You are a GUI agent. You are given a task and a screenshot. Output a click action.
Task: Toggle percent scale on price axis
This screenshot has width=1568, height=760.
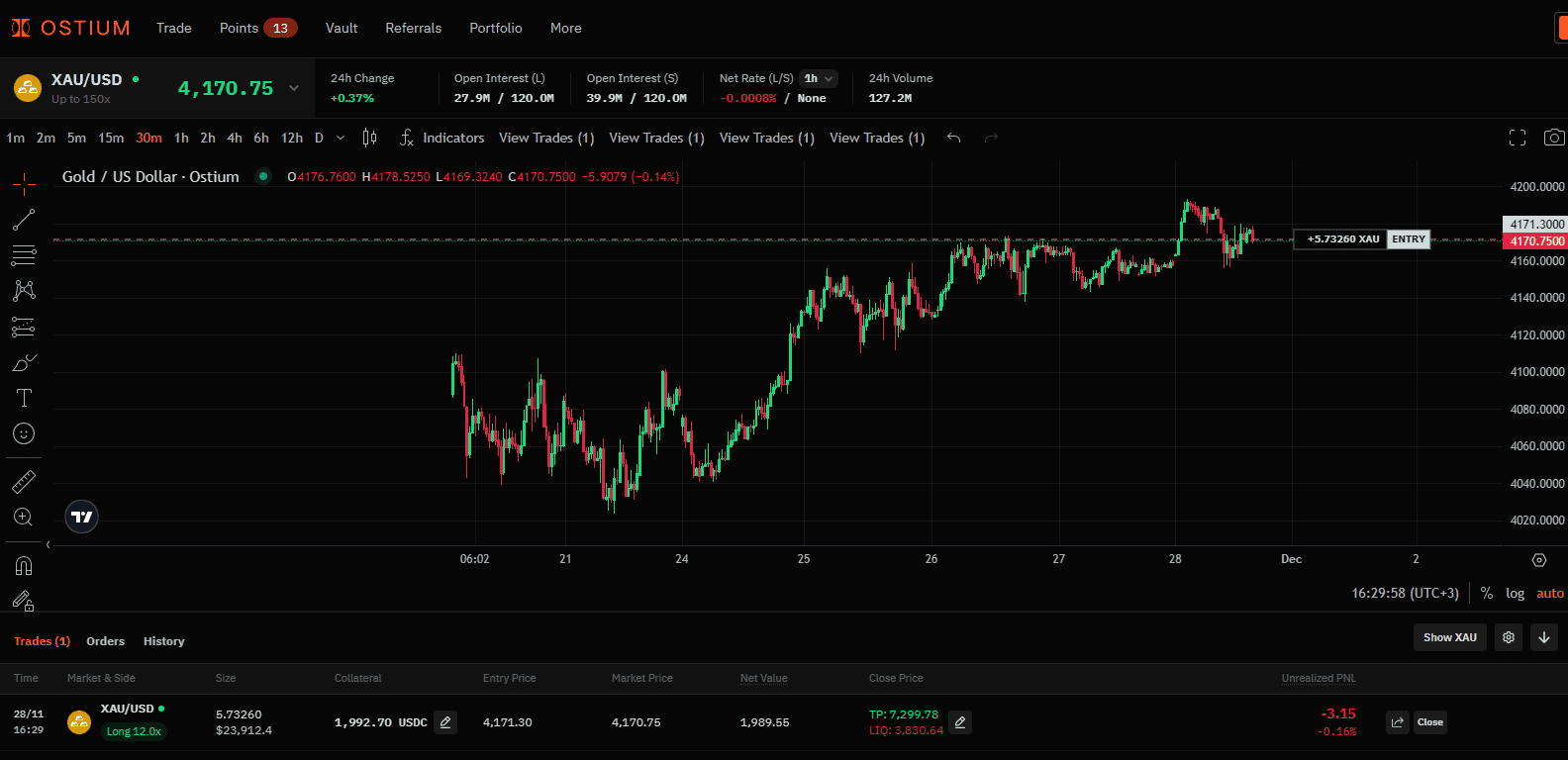(1486, 594)
